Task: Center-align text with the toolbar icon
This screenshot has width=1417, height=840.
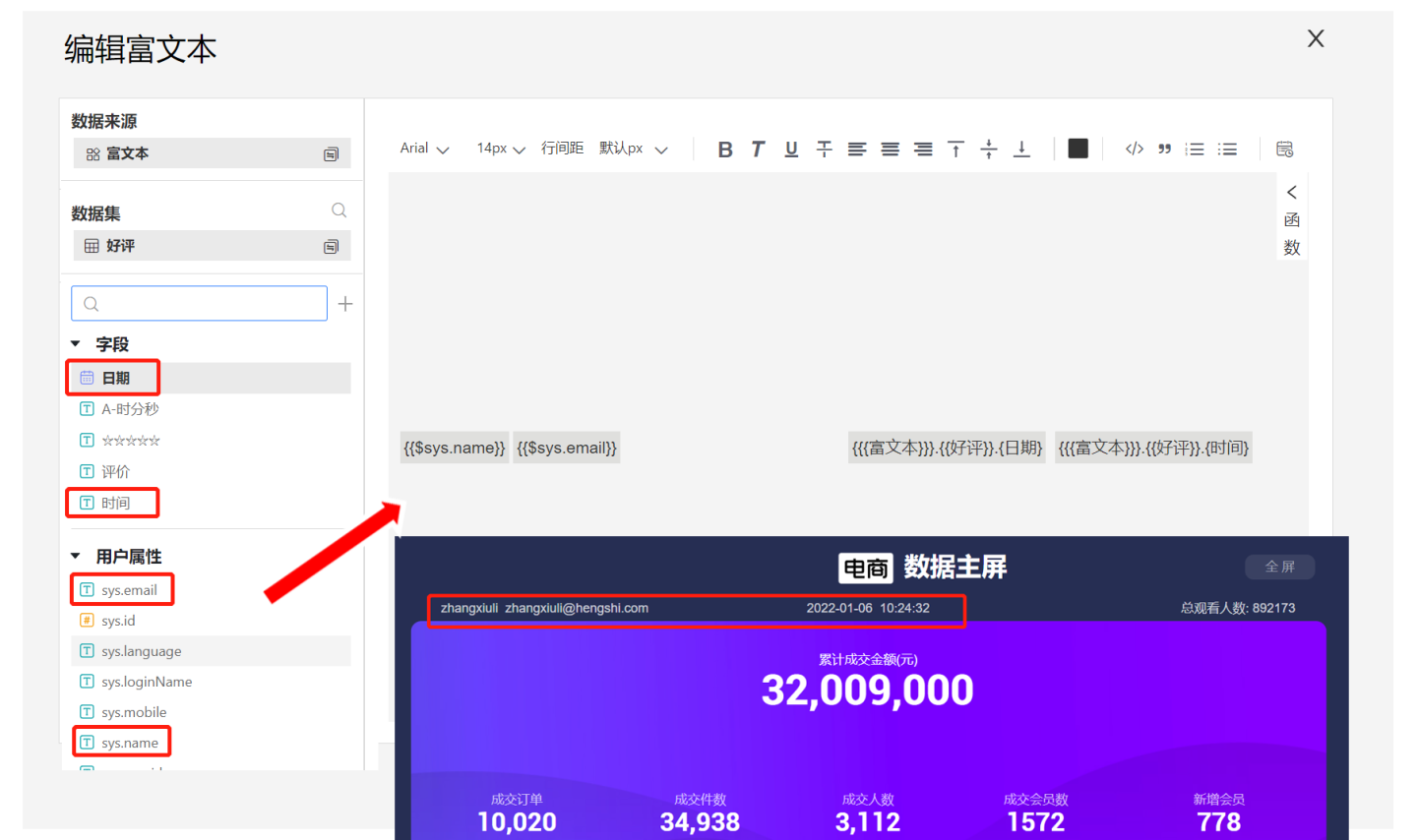Action: [890, 150]
